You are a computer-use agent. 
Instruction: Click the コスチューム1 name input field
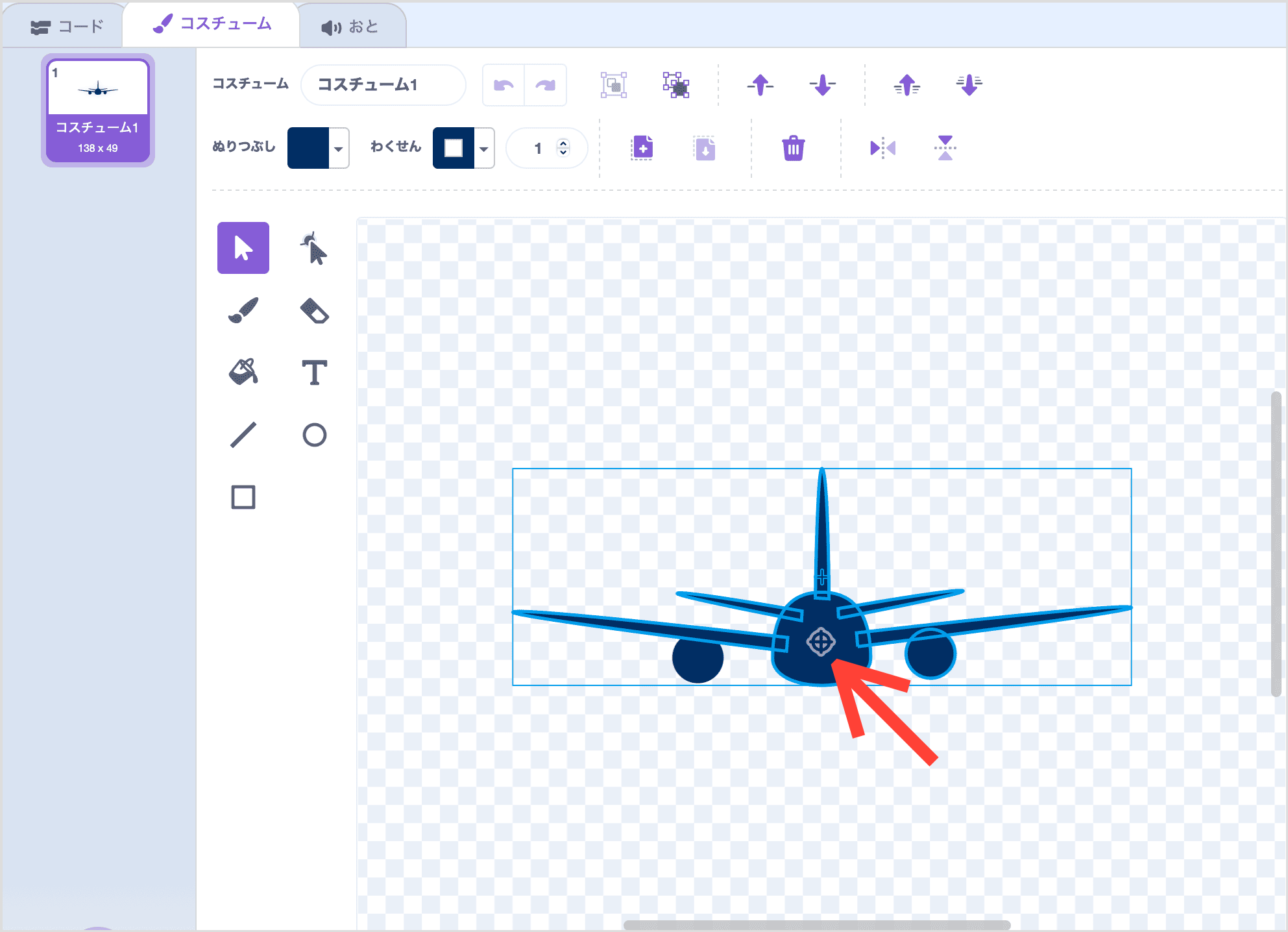[x=383, y=85]
